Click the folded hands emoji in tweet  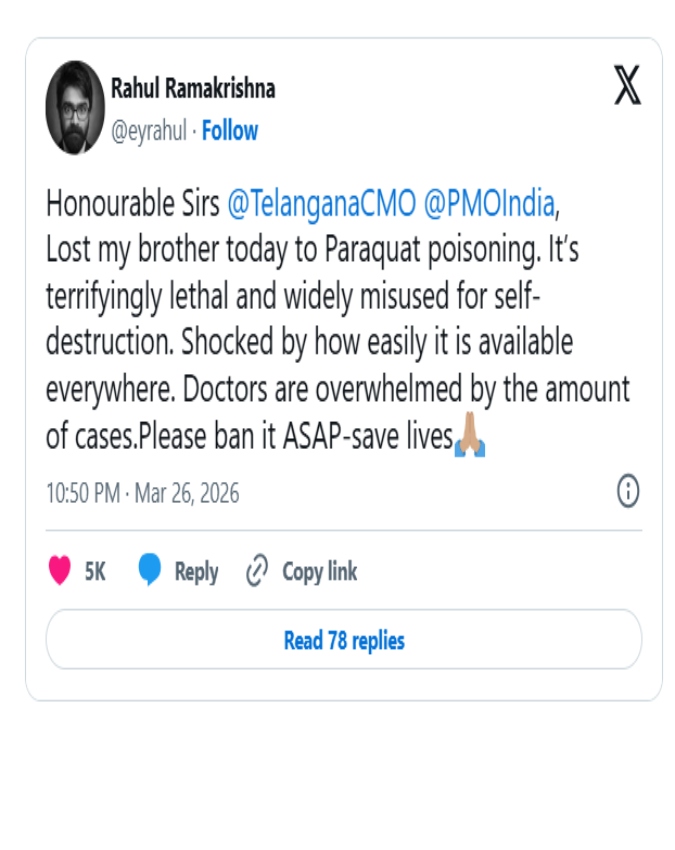470,438
